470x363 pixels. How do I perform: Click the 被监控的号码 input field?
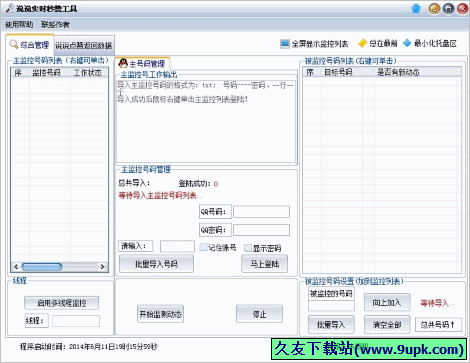click(x=331, y=306)
